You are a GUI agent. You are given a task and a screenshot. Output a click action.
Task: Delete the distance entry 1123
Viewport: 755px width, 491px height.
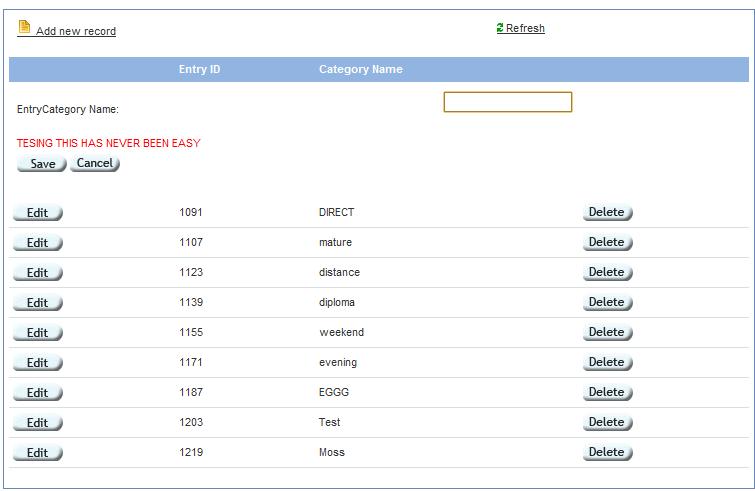coord(607,272)
